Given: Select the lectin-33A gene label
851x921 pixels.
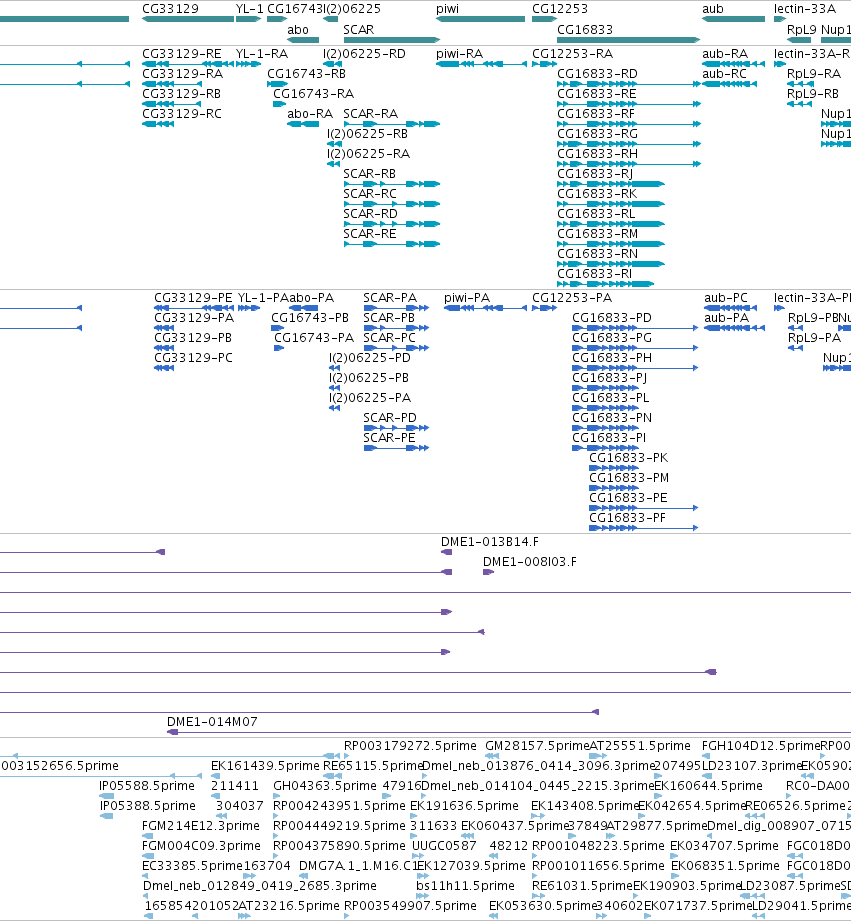Looking at the screenshot, I should click(805, 9).
